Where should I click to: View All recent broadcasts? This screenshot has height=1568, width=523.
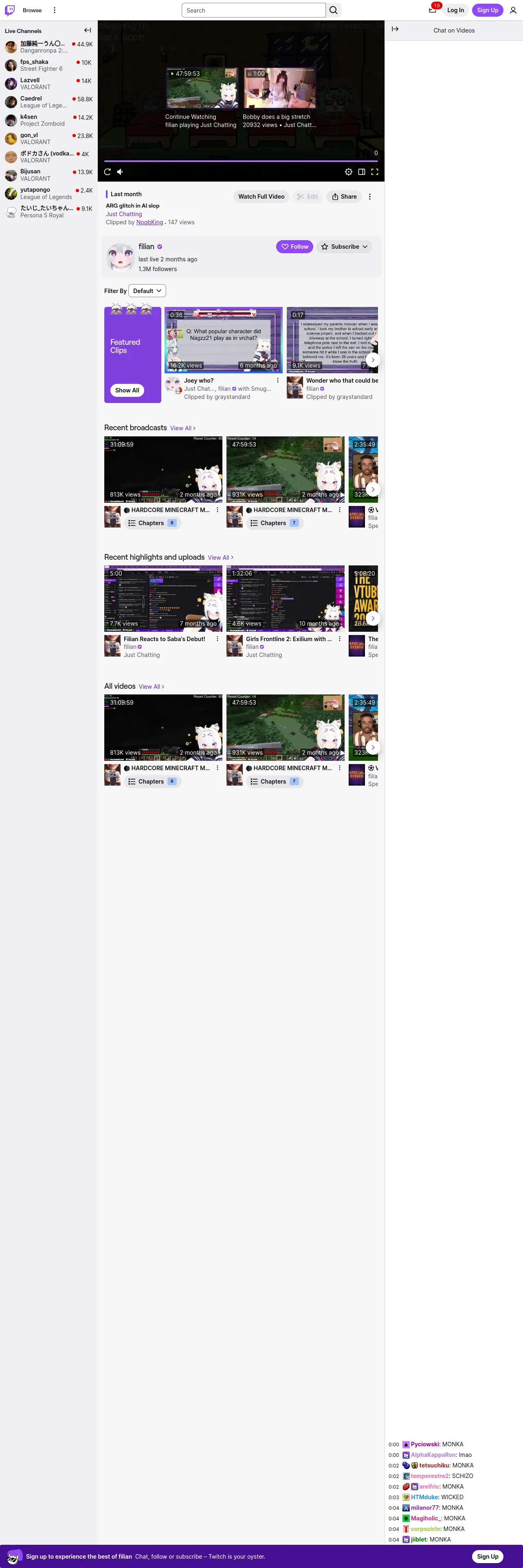[182, 429]
